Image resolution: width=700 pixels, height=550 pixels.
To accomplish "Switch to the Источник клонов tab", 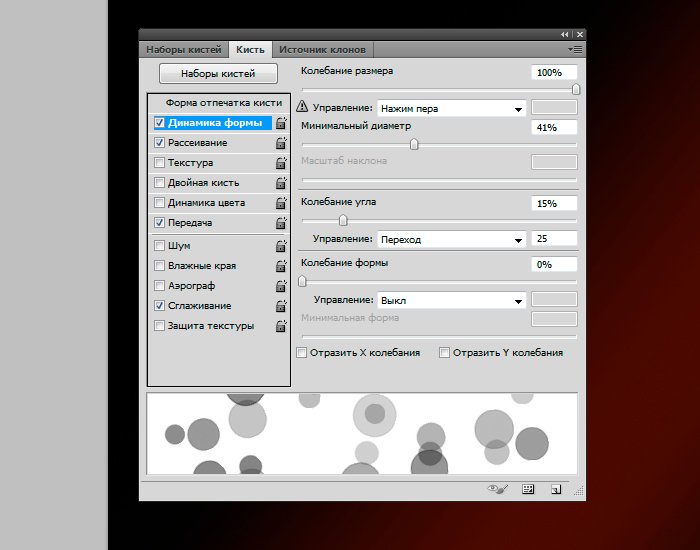I will coord(322,49).
